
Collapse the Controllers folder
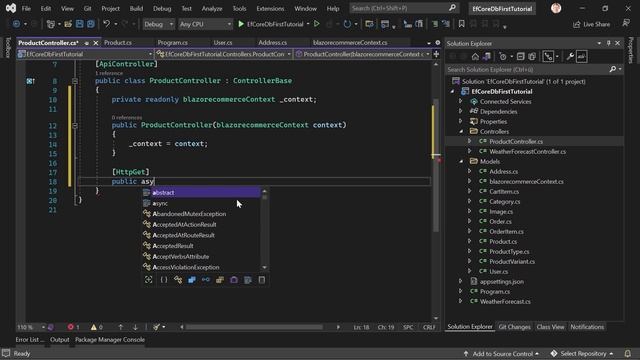coord(461,131)
